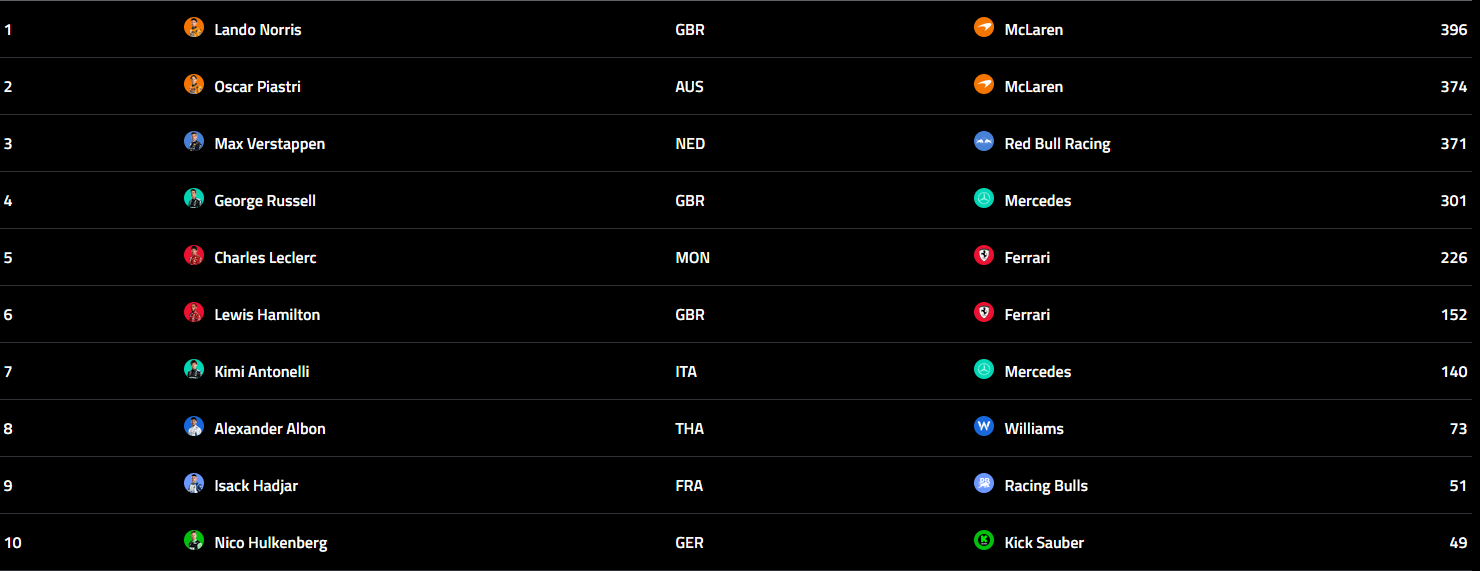The height and width of the screenshot is (571, 1480).
Task: Click the Racing Bulls team logo
Action: tap(984, 484)
